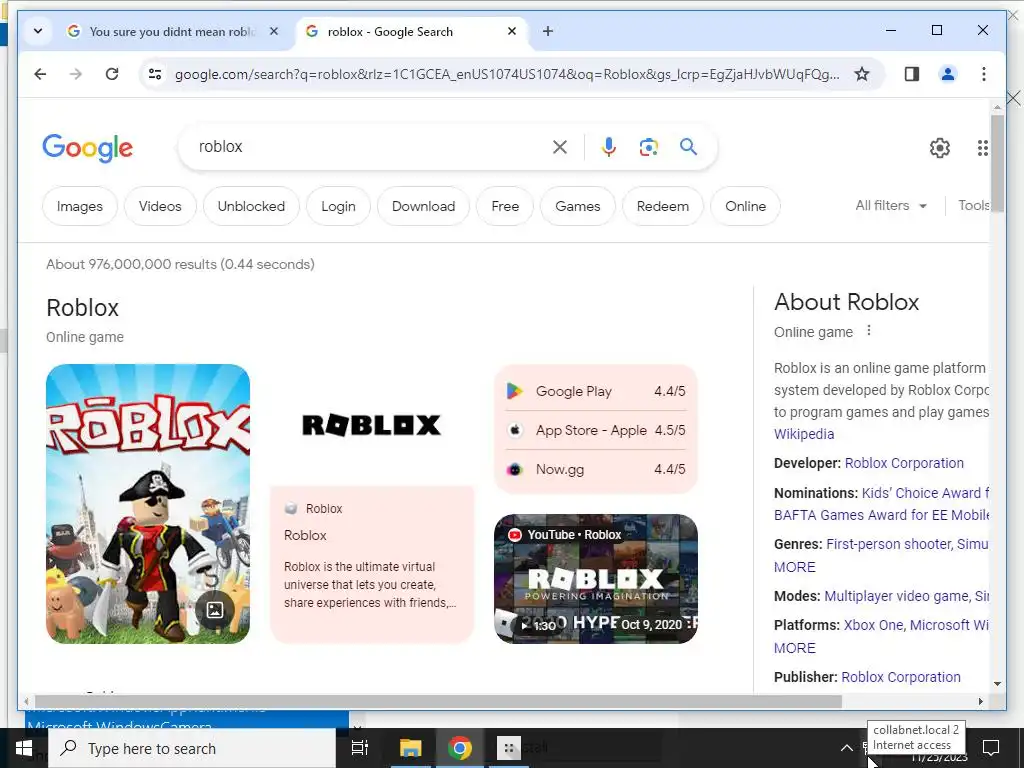Screen dimensions: 1024x768
Task: Close the roblox Google Search tab
Action: pos(512,31)
